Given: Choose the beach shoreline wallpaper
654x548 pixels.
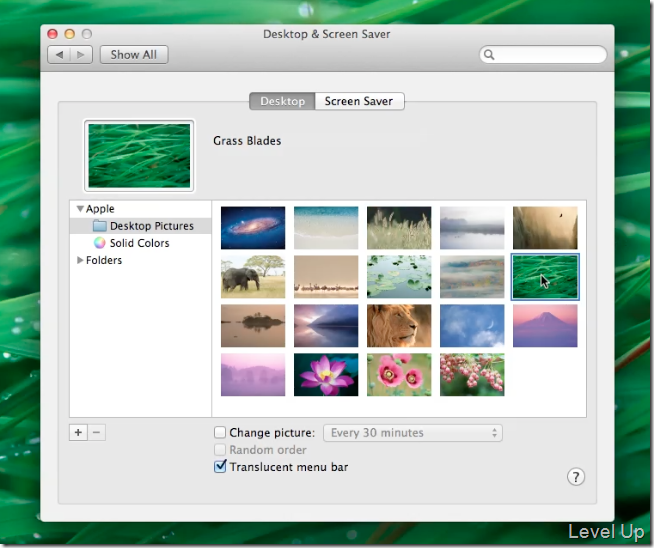Looking at the screenshot, I should [326, 228].
